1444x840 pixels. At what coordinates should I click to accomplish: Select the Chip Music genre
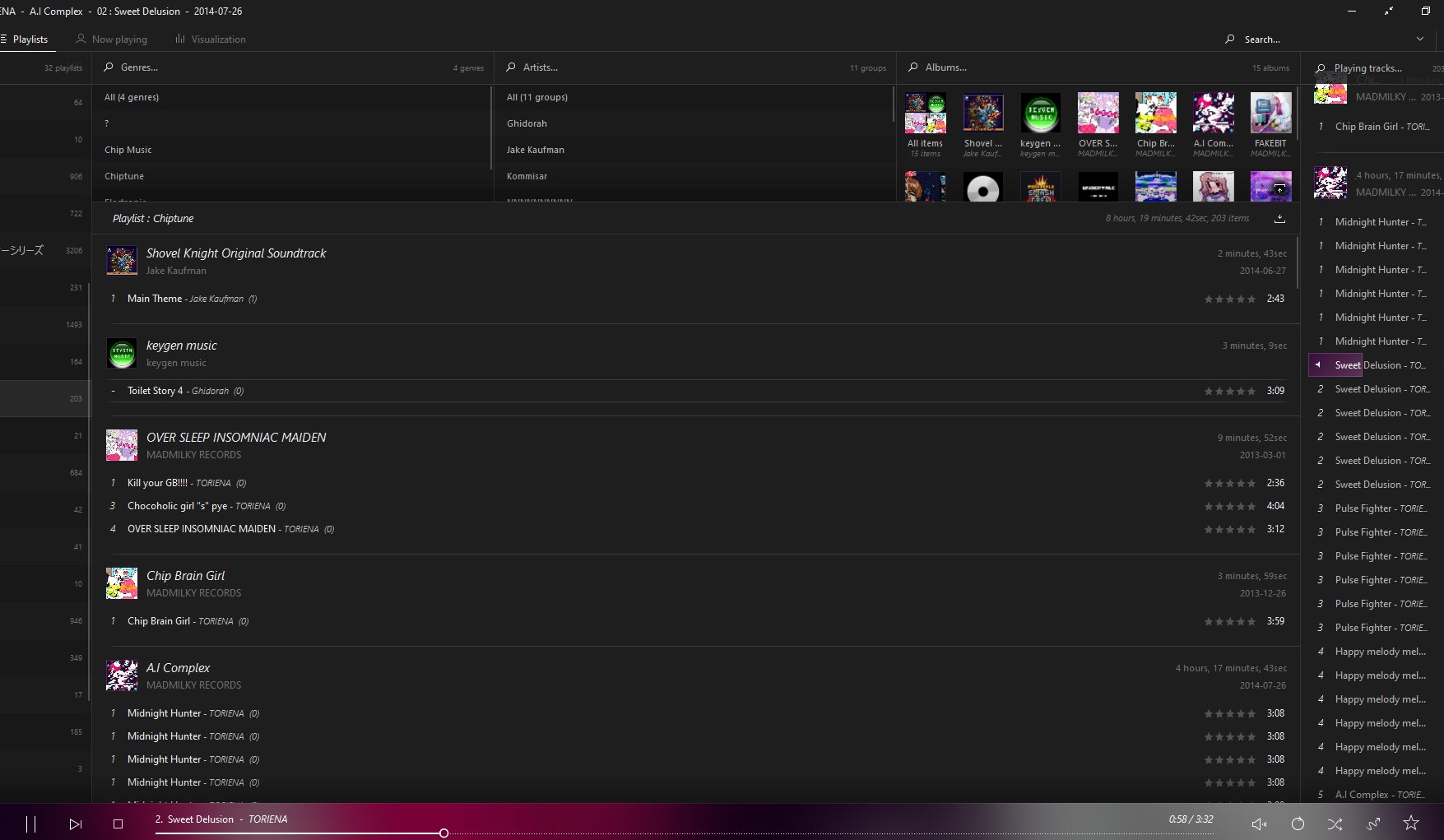[x=292, y=150]
